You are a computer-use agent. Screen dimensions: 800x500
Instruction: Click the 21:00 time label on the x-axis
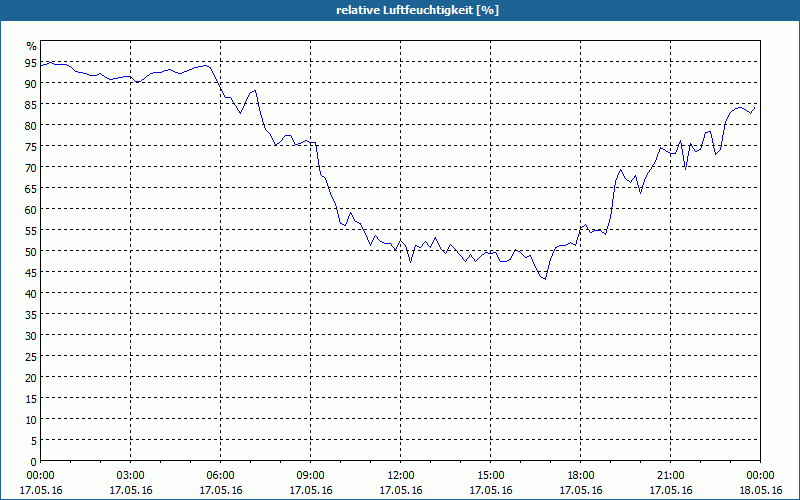pos(670,476)
